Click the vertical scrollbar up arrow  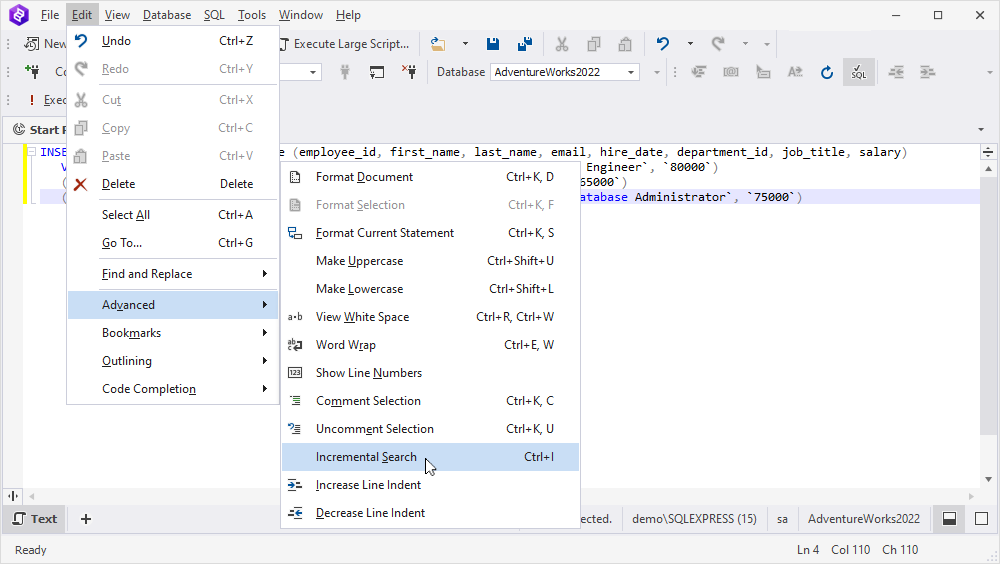(x=988, y=169)
